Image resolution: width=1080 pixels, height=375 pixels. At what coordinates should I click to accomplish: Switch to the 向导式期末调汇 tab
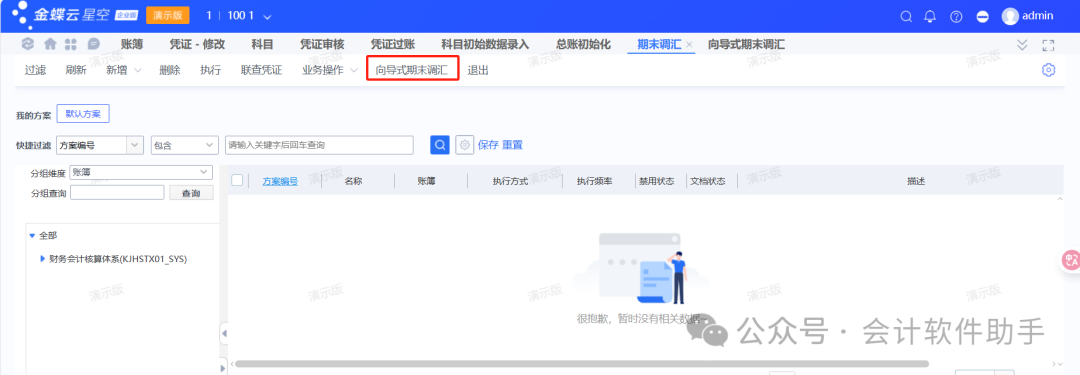747,45
